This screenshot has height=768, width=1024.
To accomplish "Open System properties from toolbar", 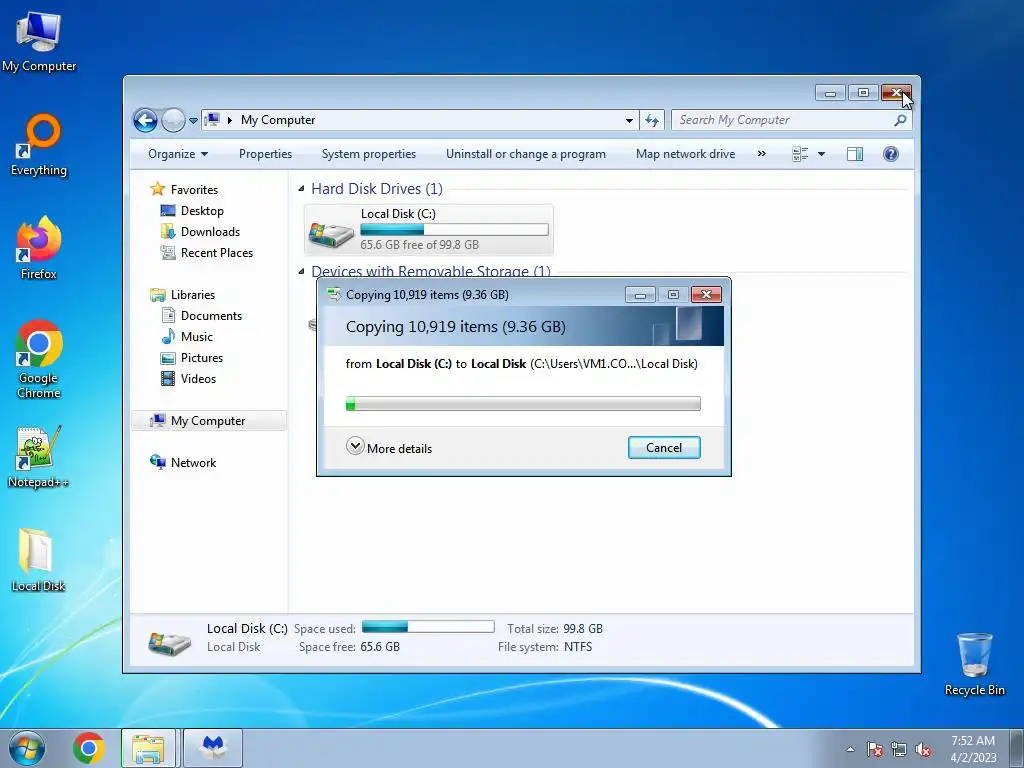I will (368, 154).
